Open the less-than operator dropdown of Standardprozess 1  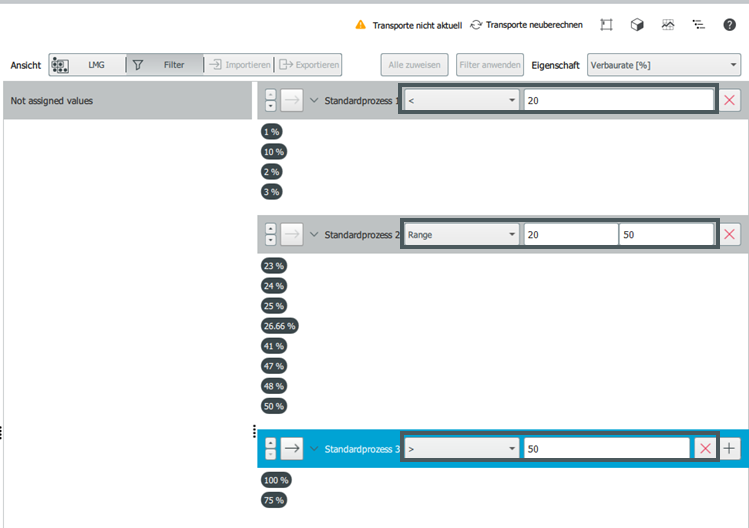(x=461, y=100)
